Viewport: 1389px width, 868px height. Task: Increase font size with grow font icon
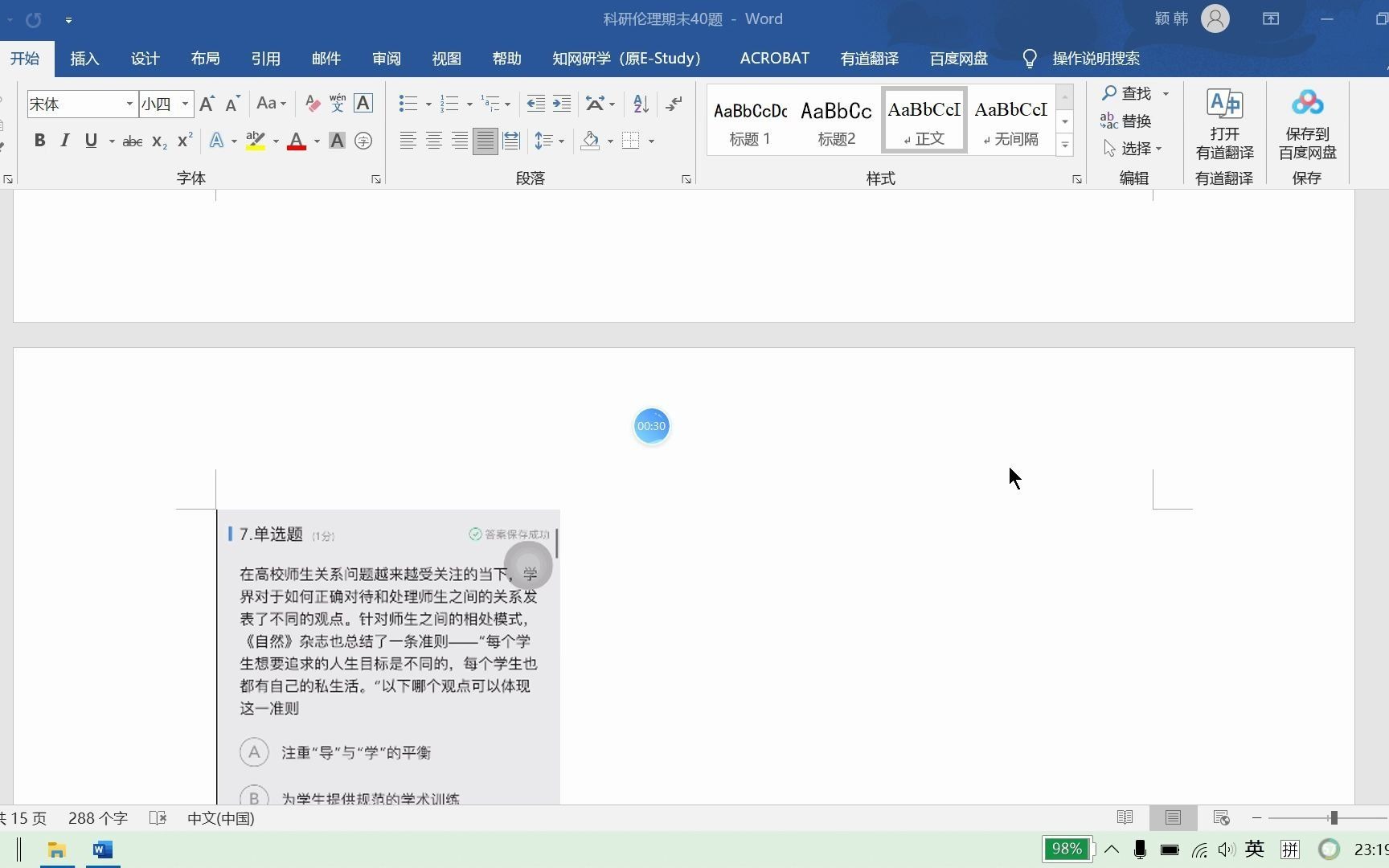(207, 104)
